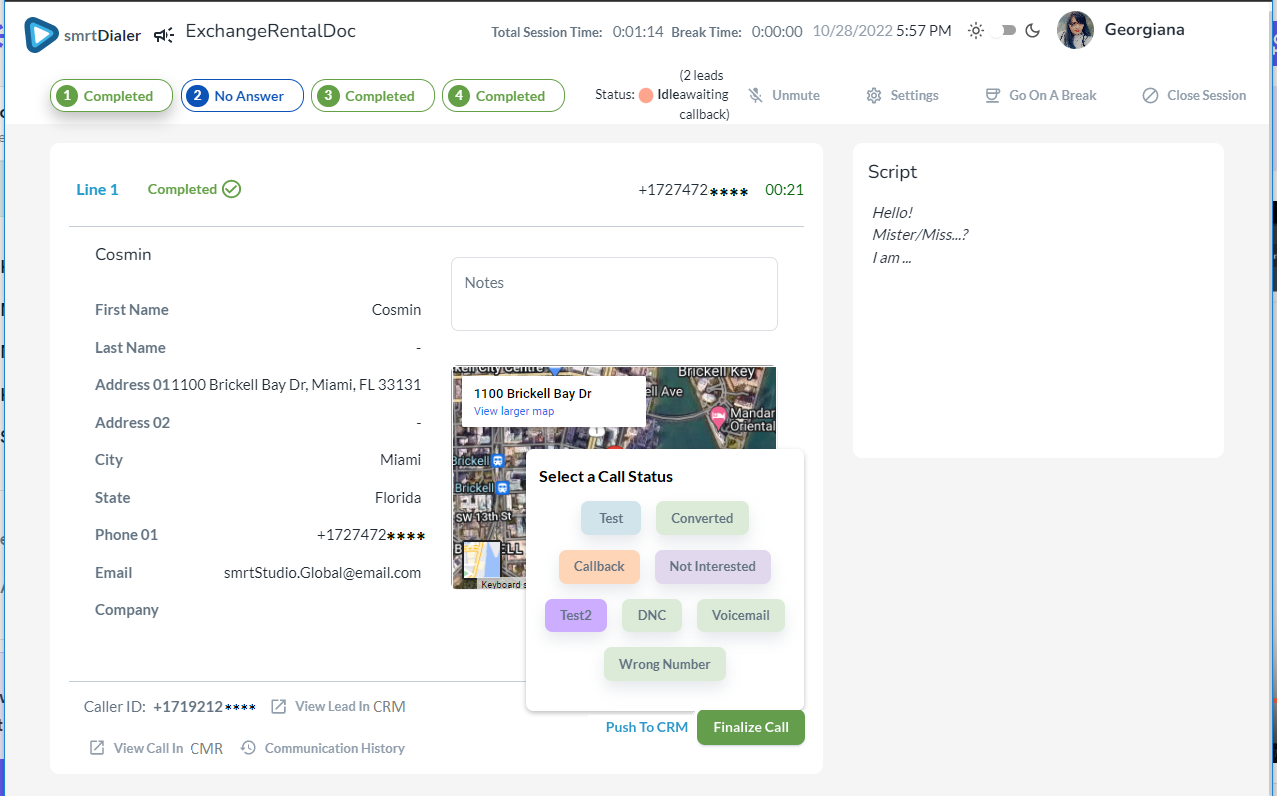Click the Unmute microphone icon

point(756,96)
